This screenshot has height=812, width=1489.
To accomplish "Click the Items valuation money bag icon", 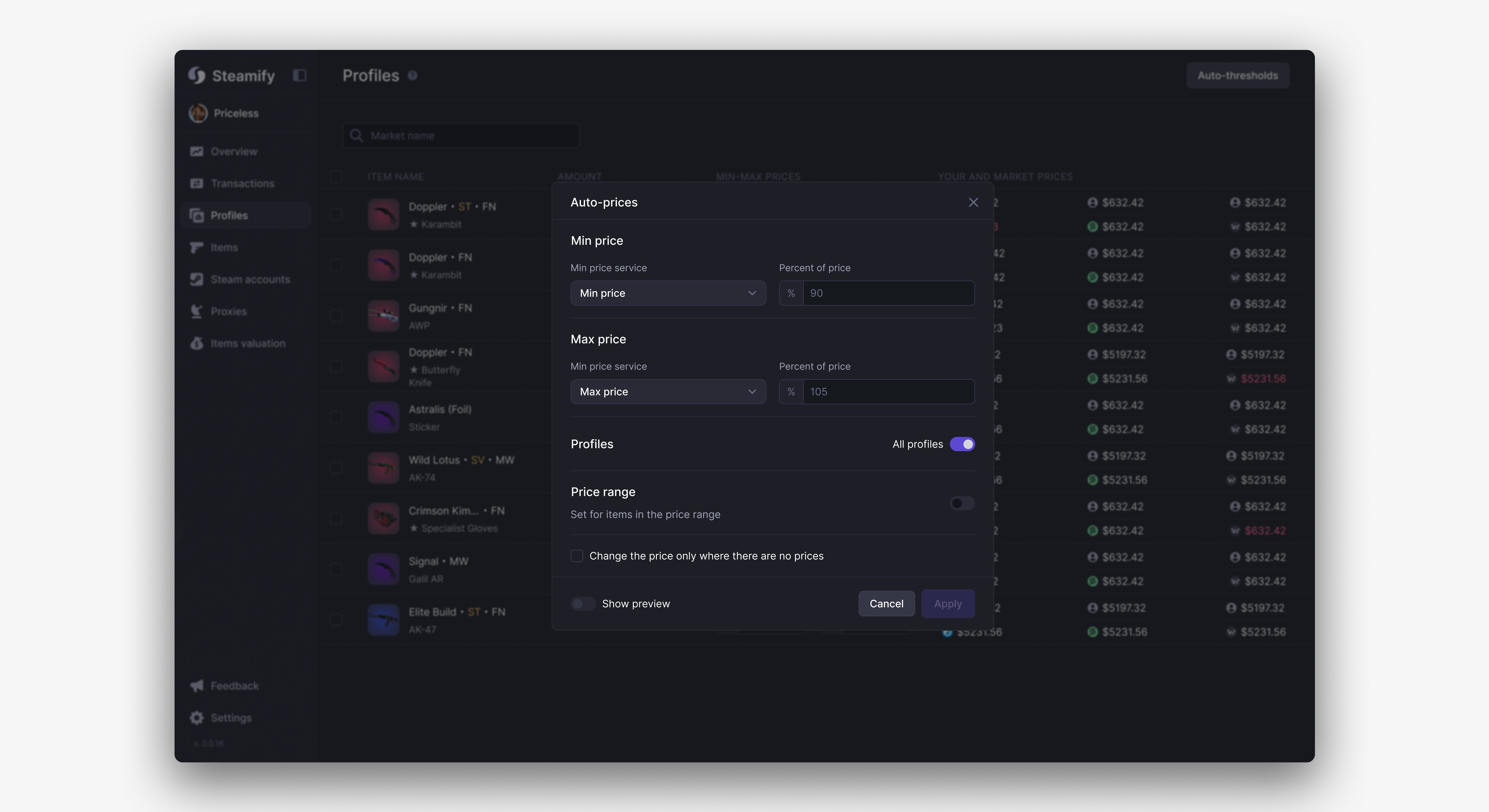I will point(197,343).
